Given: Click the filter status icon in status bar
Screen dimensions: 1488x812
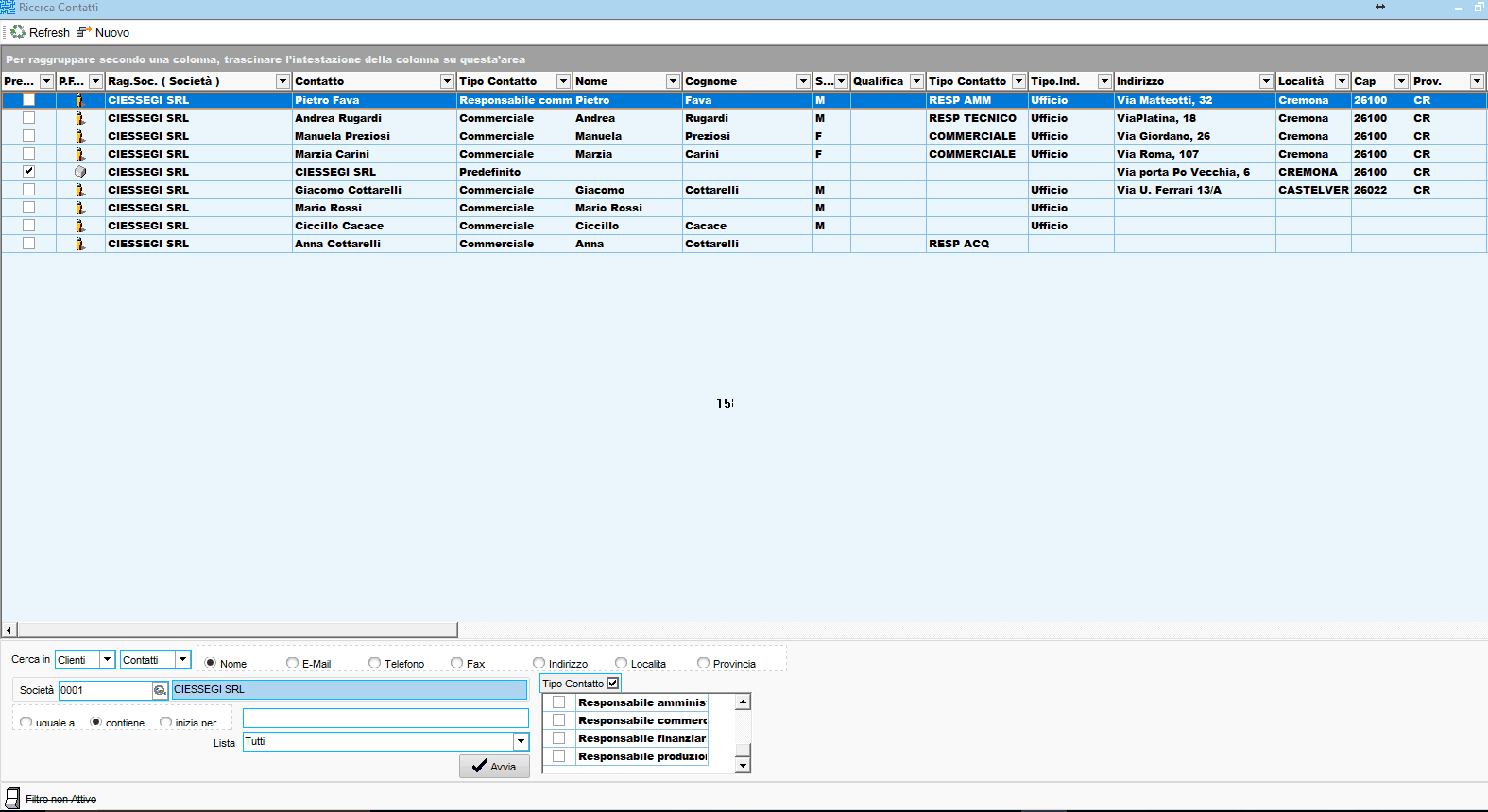Looking at the screenshot, I should coord(12,799).
